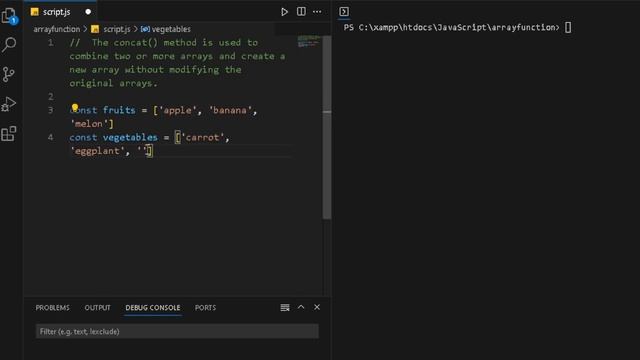Click the 'eggplant' string in code
Image resolution: width=640 pixels, height=360 pixels.
pos(98,151)
